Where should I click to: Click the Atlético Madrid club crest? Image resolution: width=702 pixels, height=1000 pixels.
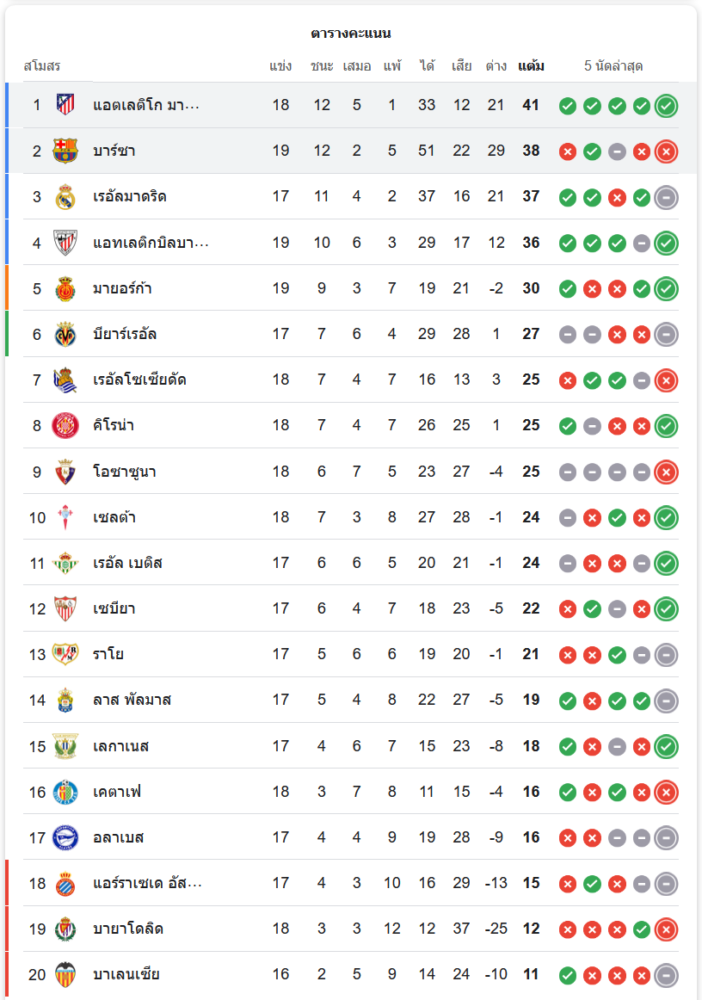[65, 105]
